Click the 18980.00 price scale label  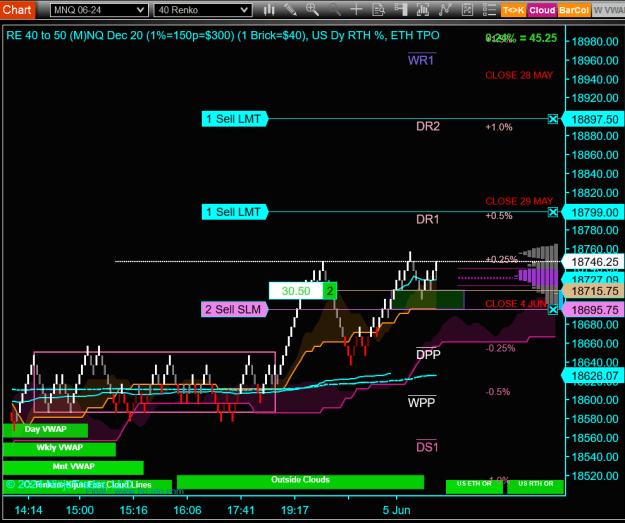tap(595, 42)
